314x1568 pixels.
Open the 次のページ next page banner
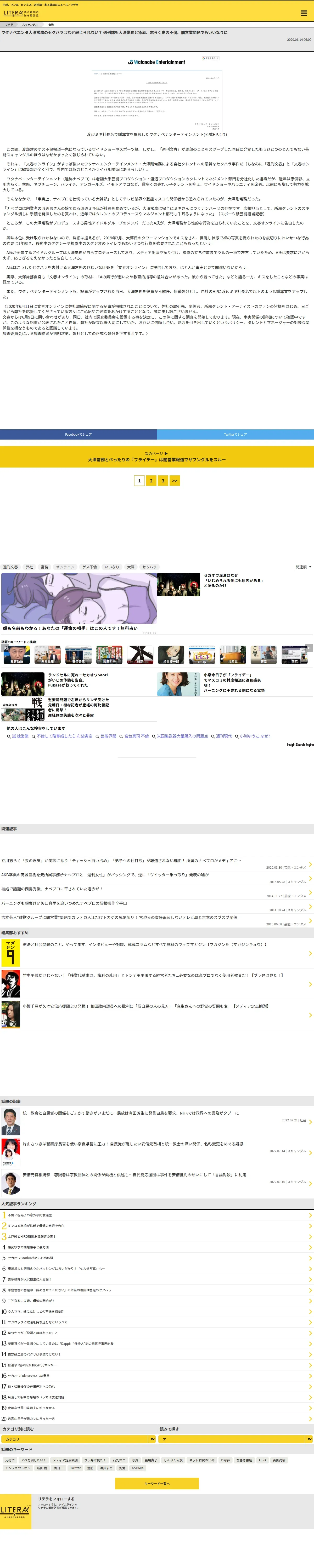click(157, 457)
